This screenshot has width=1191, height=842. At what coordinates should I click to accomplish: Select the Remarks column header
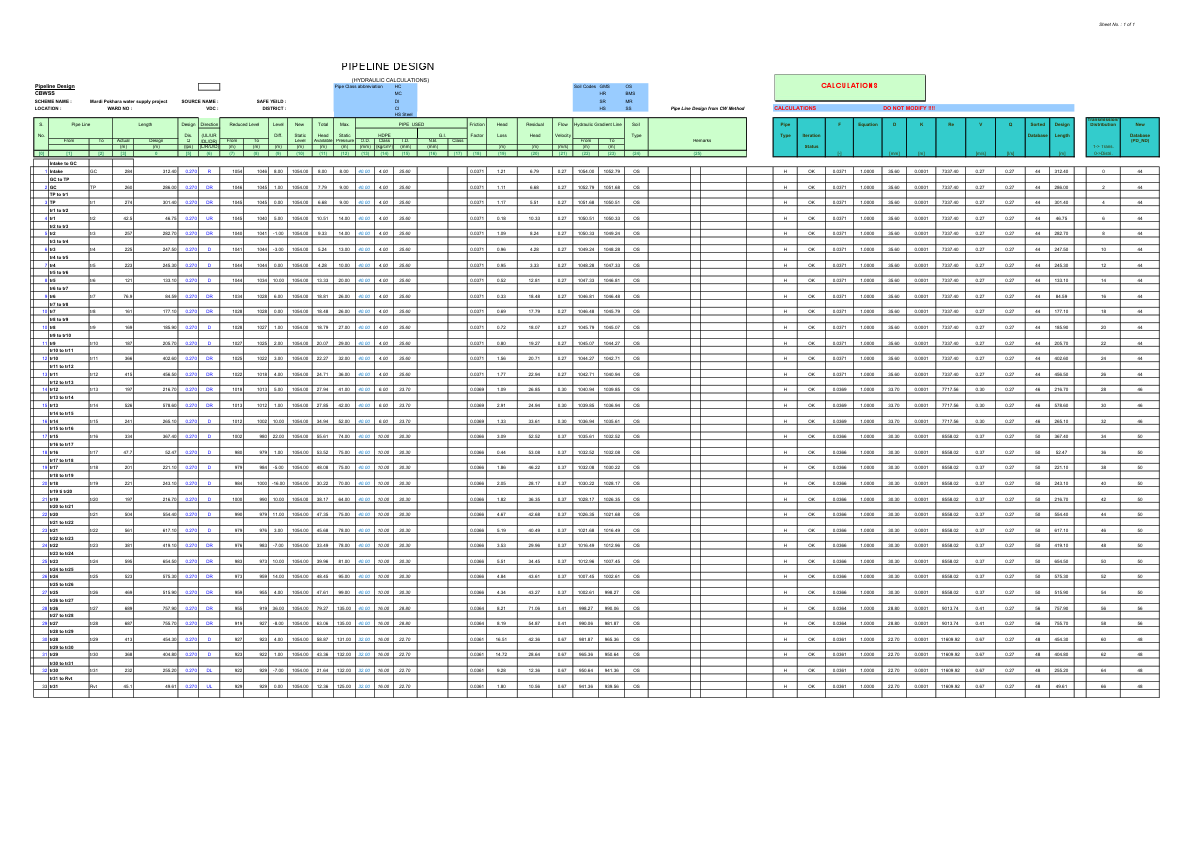tap(702, 140)
